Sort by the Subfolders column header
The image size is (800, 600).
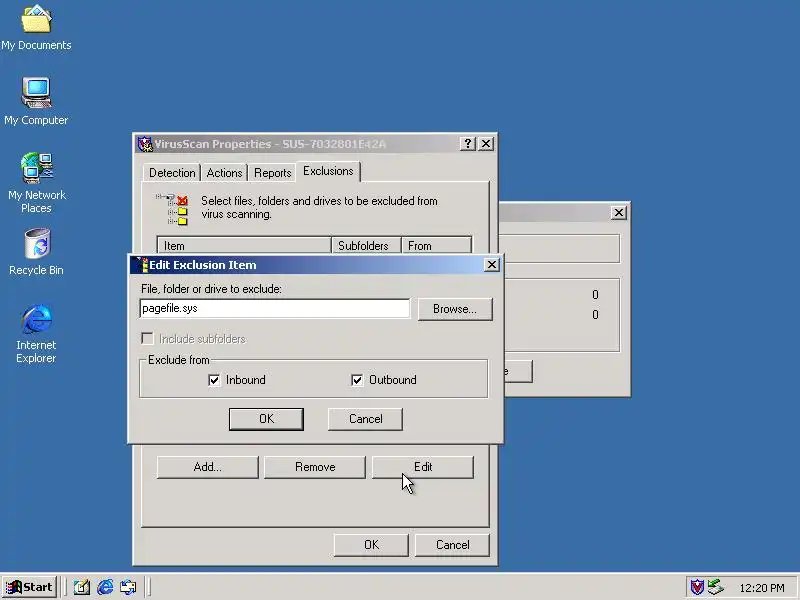click(x=366, y=245)
